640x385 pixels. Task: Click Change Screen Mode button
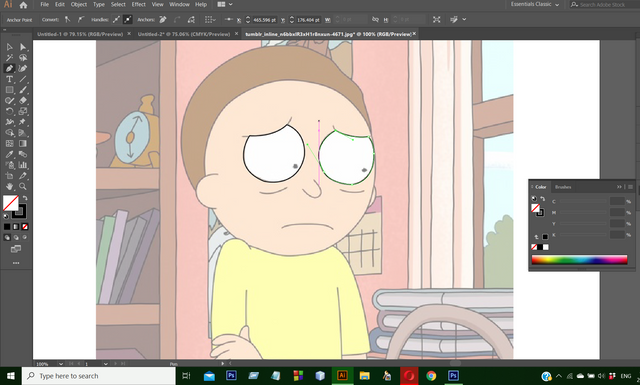(x=16, y=249)
